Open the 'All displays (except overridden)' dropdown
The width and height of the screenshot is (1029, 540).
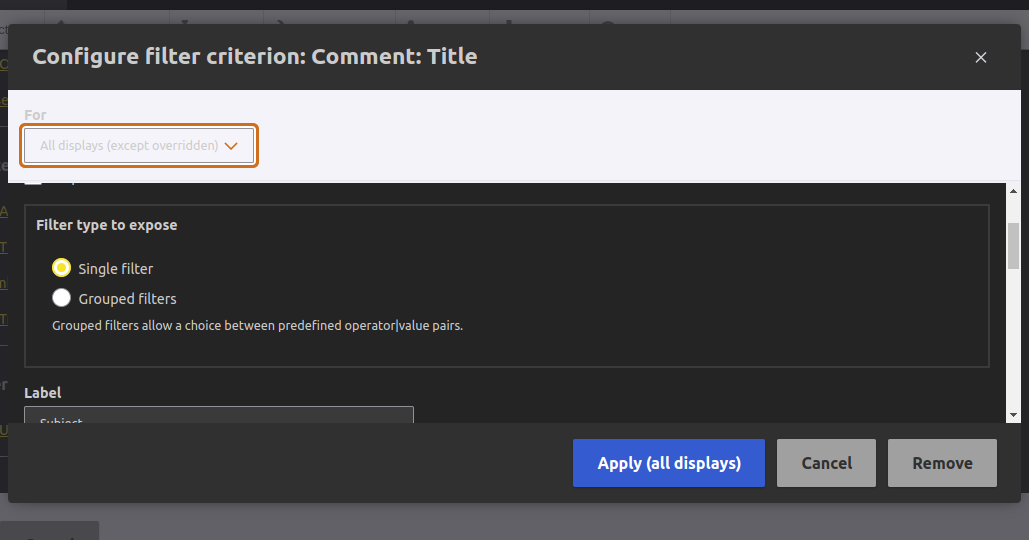tap(139, 146)
